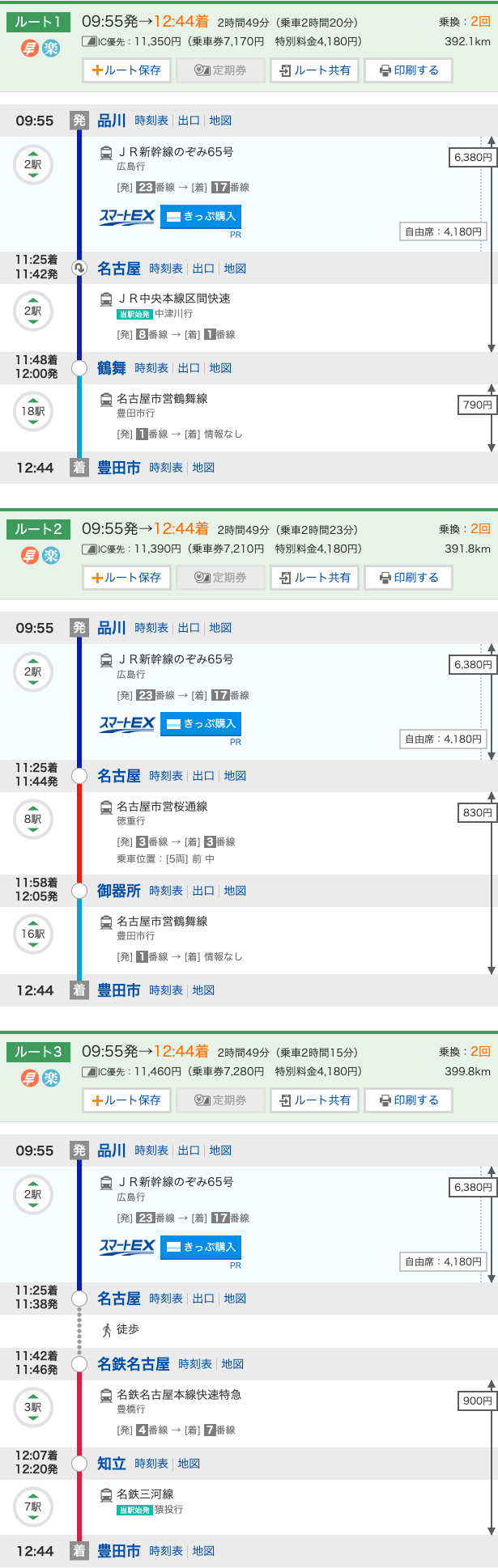The height and width of the screenshot is (1568, 498).
Task: Expand the 2駅 stops for のぞみ65号 in Route 3
Action: pos(32,1195)
